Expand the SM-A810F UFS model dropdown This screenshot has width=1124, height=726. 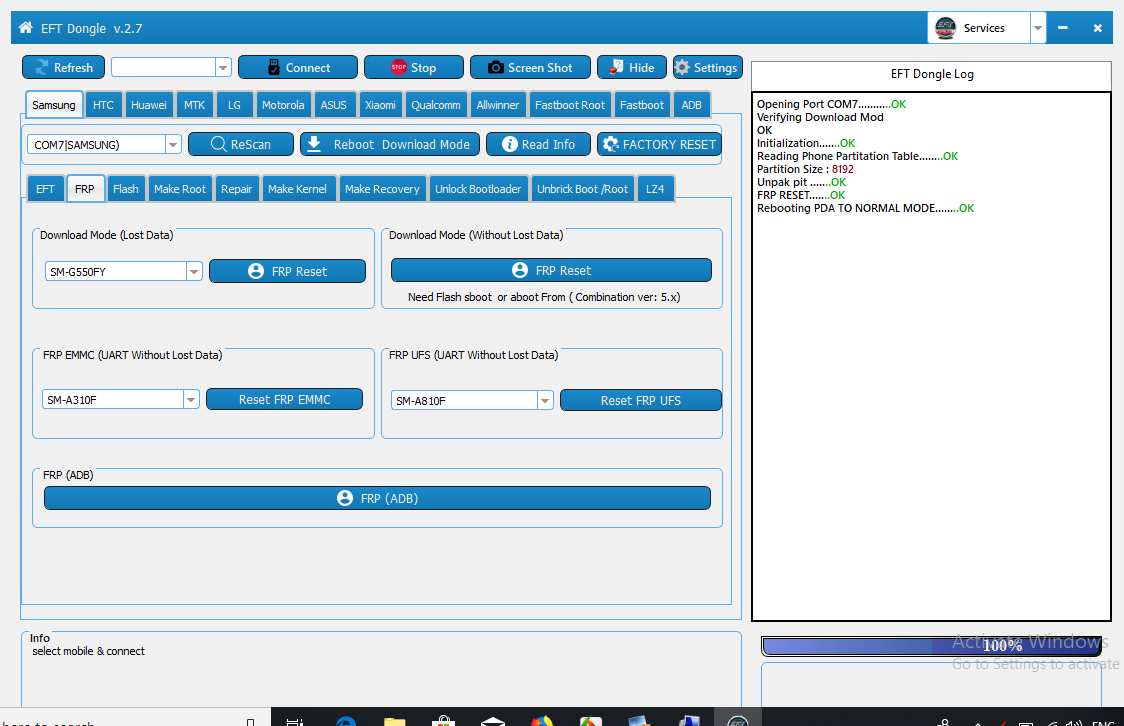click(x=545, y=401)
